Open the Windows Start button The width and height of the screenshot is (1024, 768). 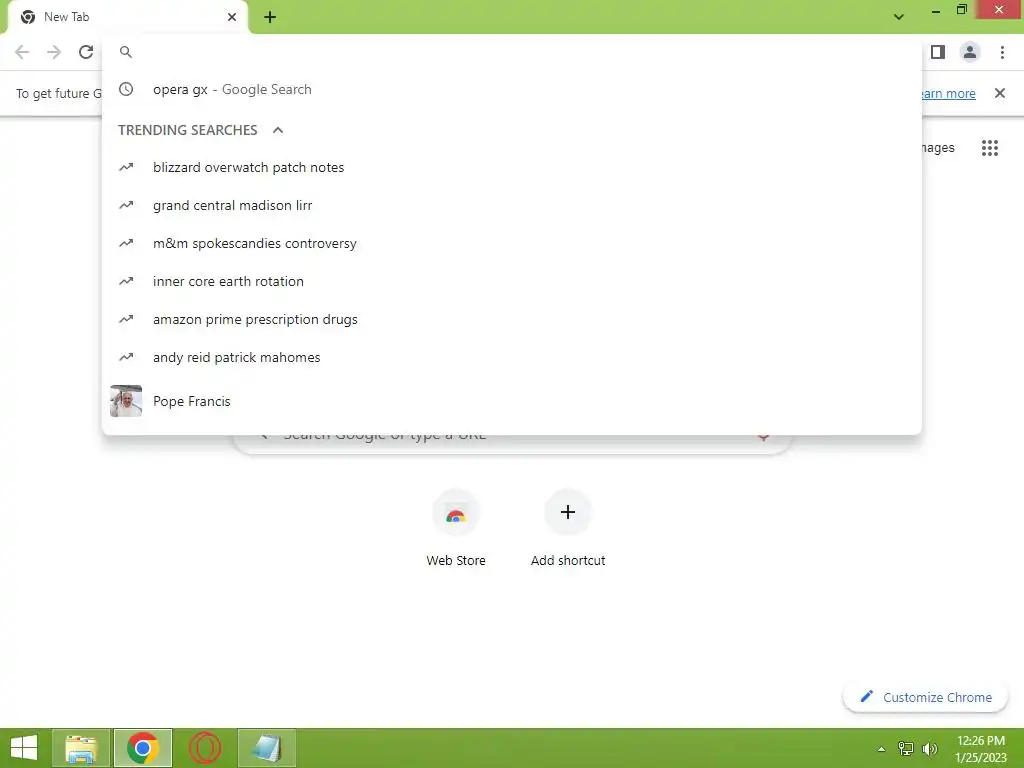point(24,748)
